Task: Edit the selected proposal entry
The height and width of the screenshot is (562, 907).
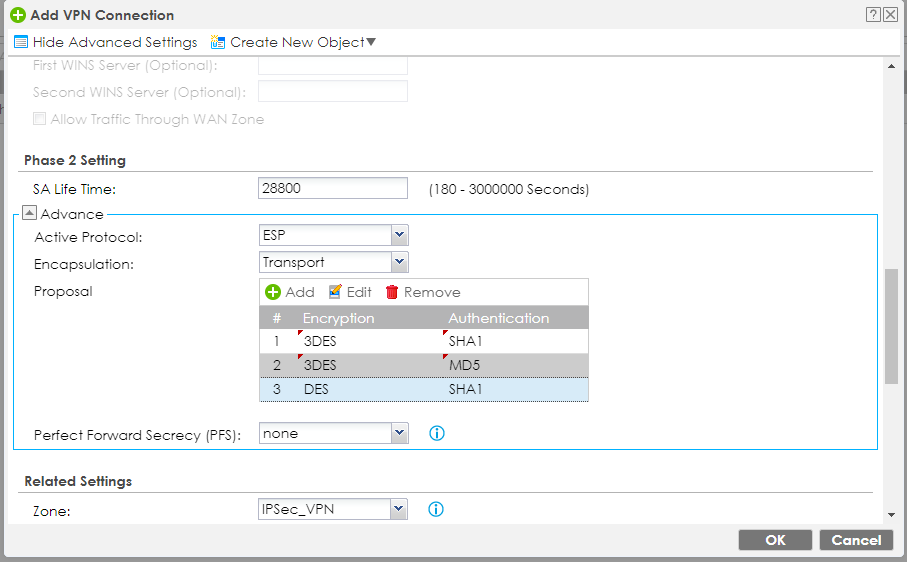Action: (x=350, y=292)
